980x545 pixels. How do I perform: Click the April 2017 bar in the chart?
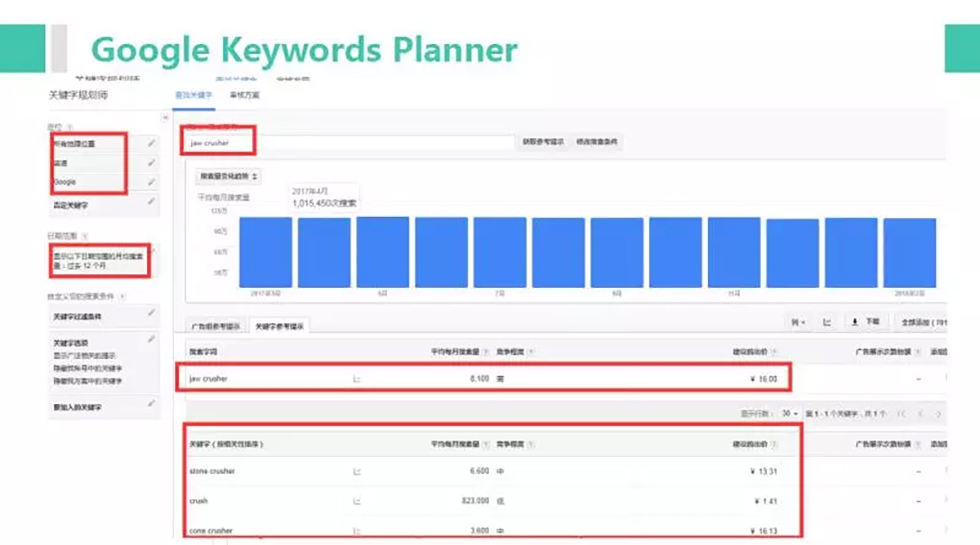[x=324, y=252]
